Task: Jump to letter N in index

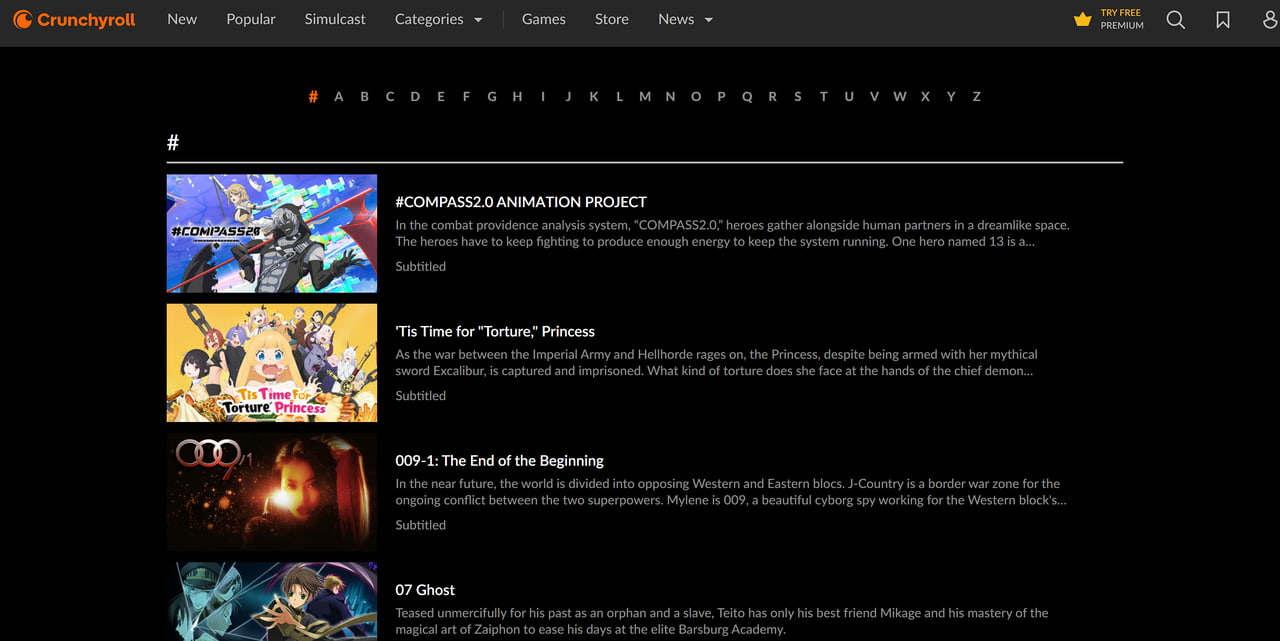Action: [670, 96]
